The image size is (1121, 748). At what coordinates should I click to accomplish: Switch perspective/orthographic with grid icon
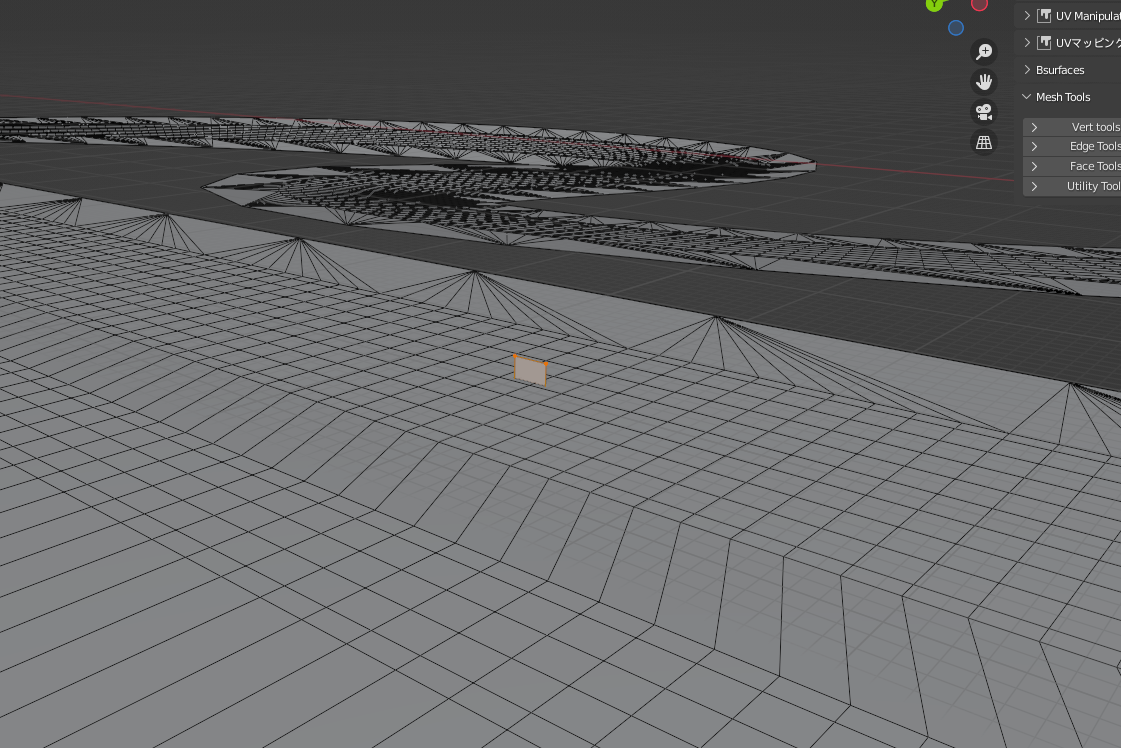point(984,142)
